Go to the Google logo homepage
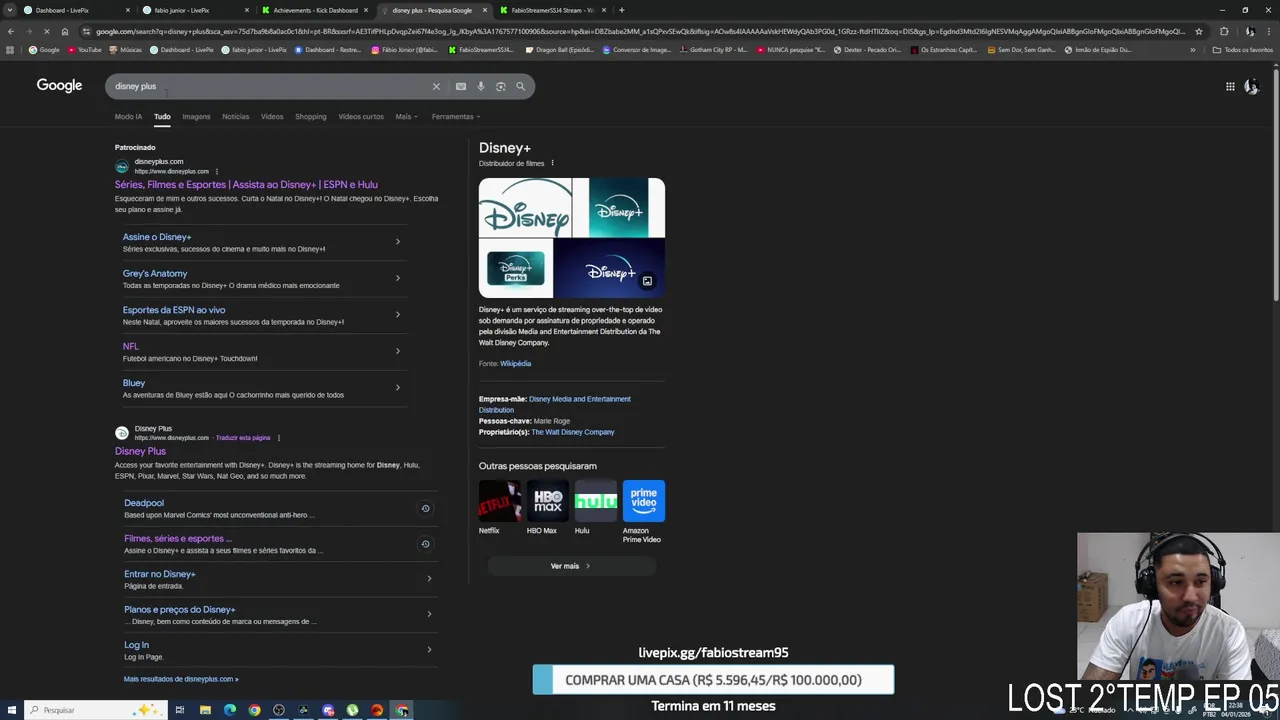Screen dimensions: 1280x720 point(60,86)
